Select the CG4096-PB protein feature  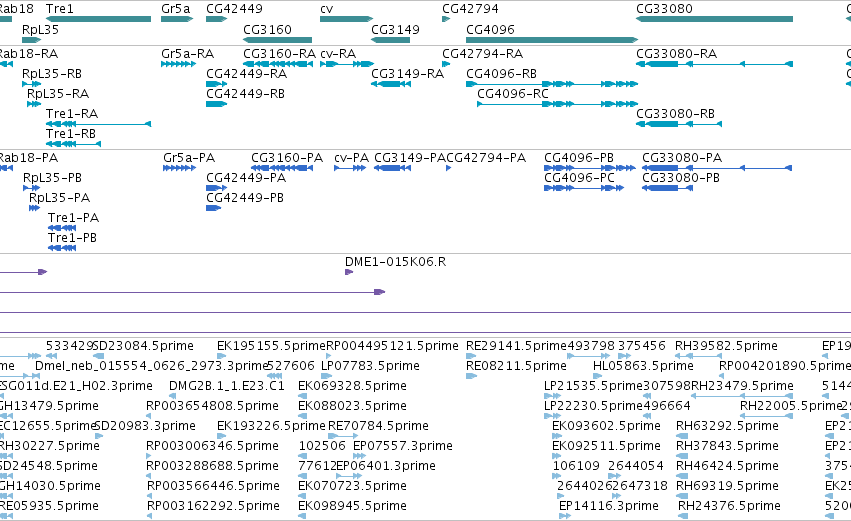click(589, 168)
